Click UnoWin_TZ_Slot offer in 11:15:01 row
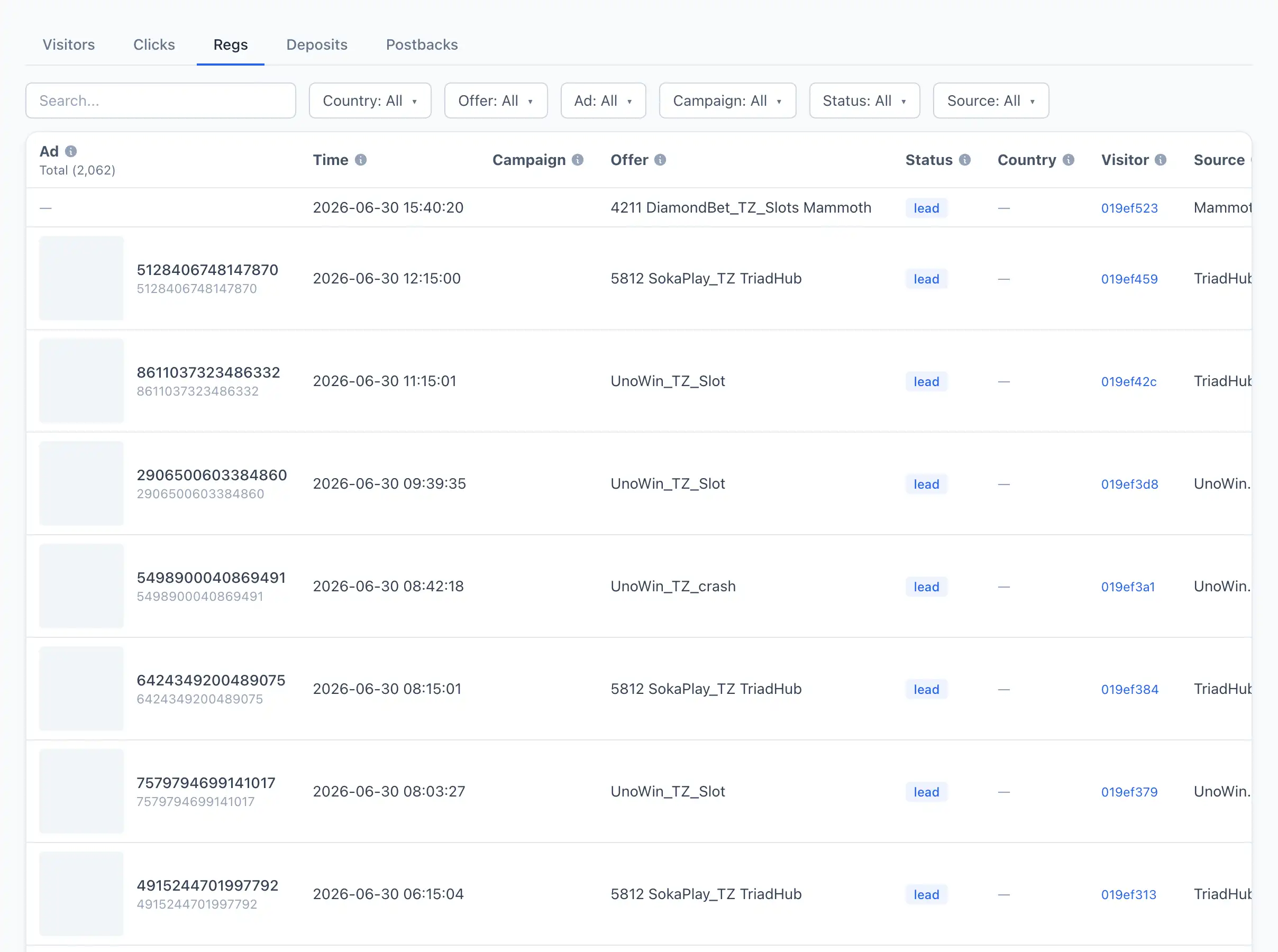Screen dimensions: 1278x952 coord(668,381)
